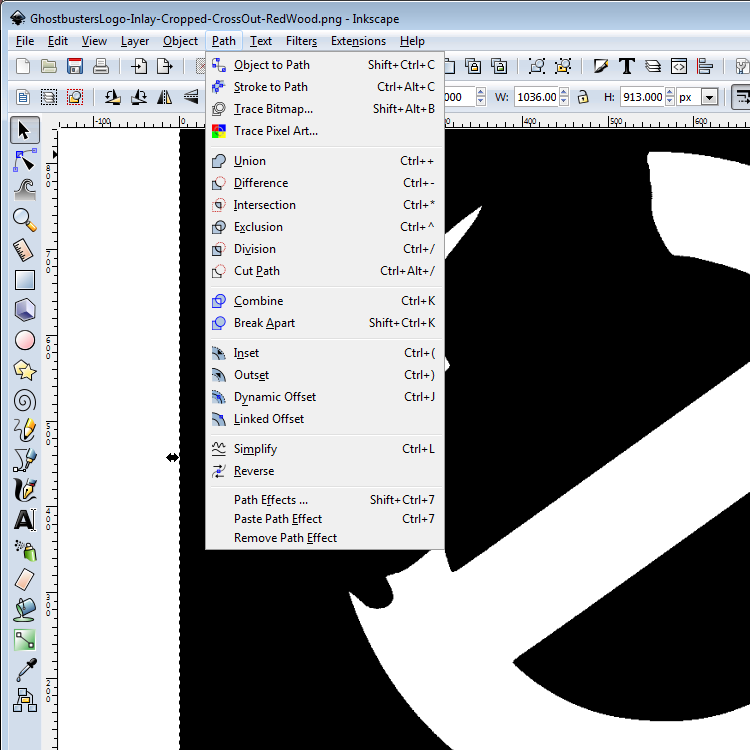Select the Gradient tool

click(24, 640)
